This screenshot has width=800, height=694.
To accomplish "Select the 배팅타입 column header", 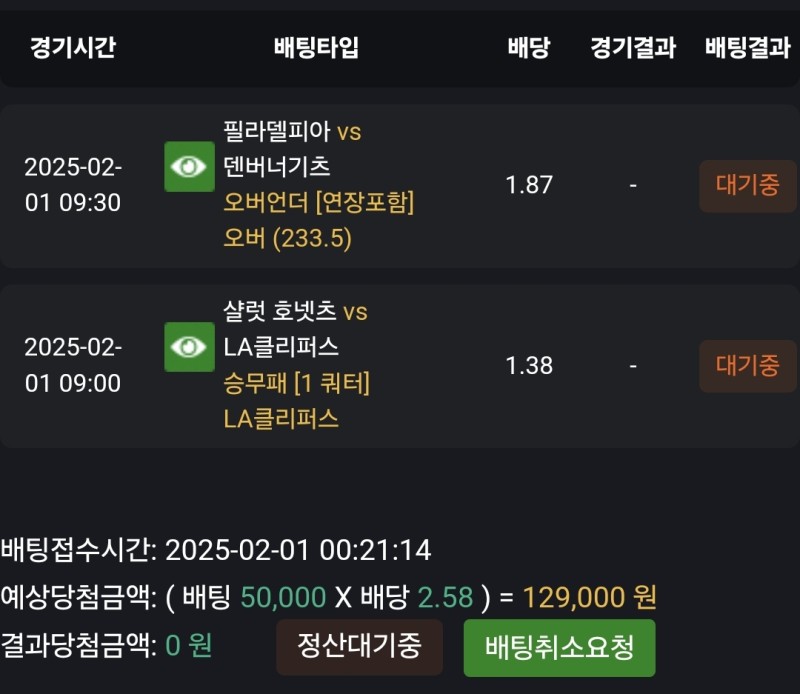I will [316, 47].
